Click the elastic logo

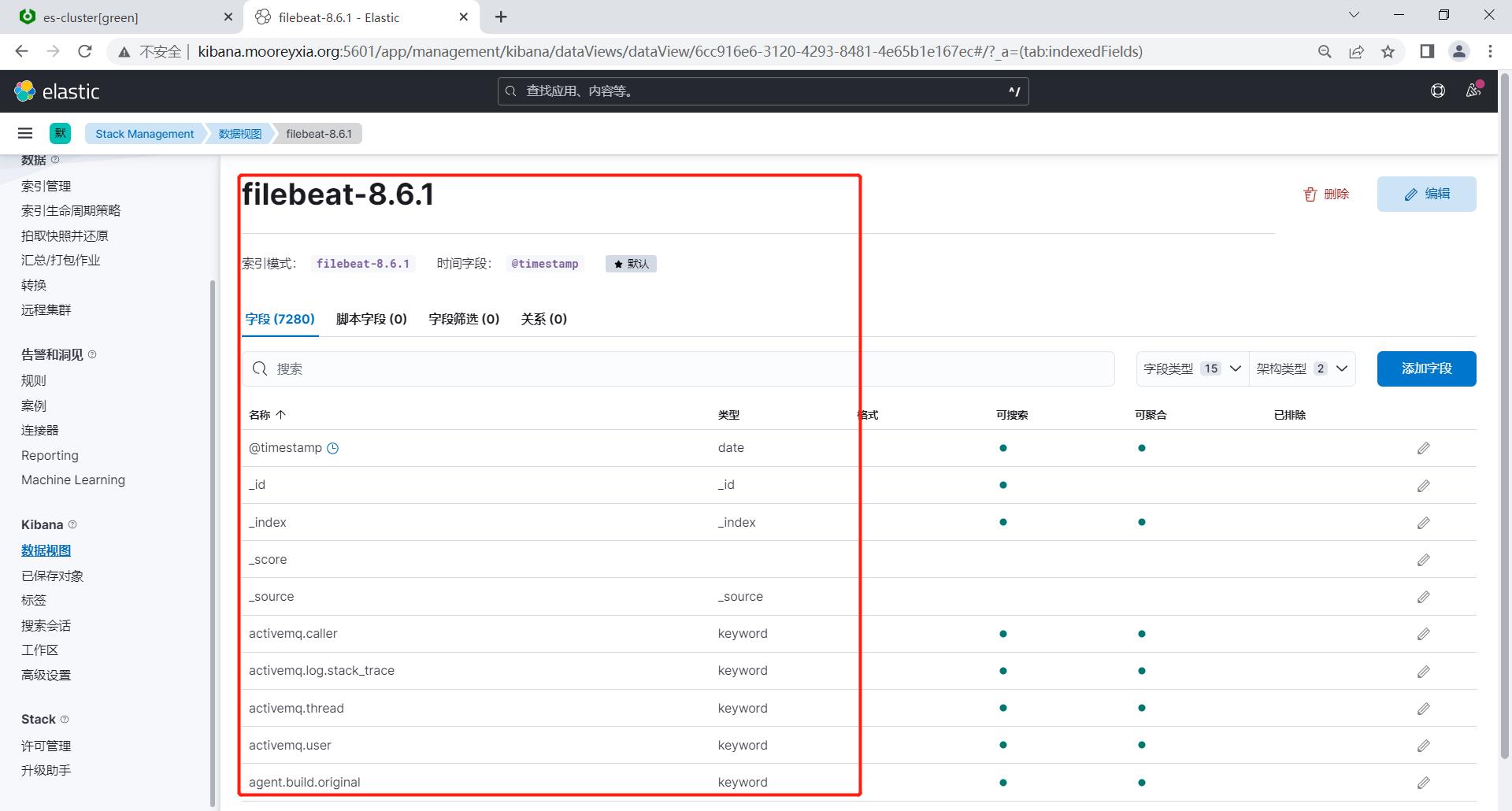coord(57,91)
